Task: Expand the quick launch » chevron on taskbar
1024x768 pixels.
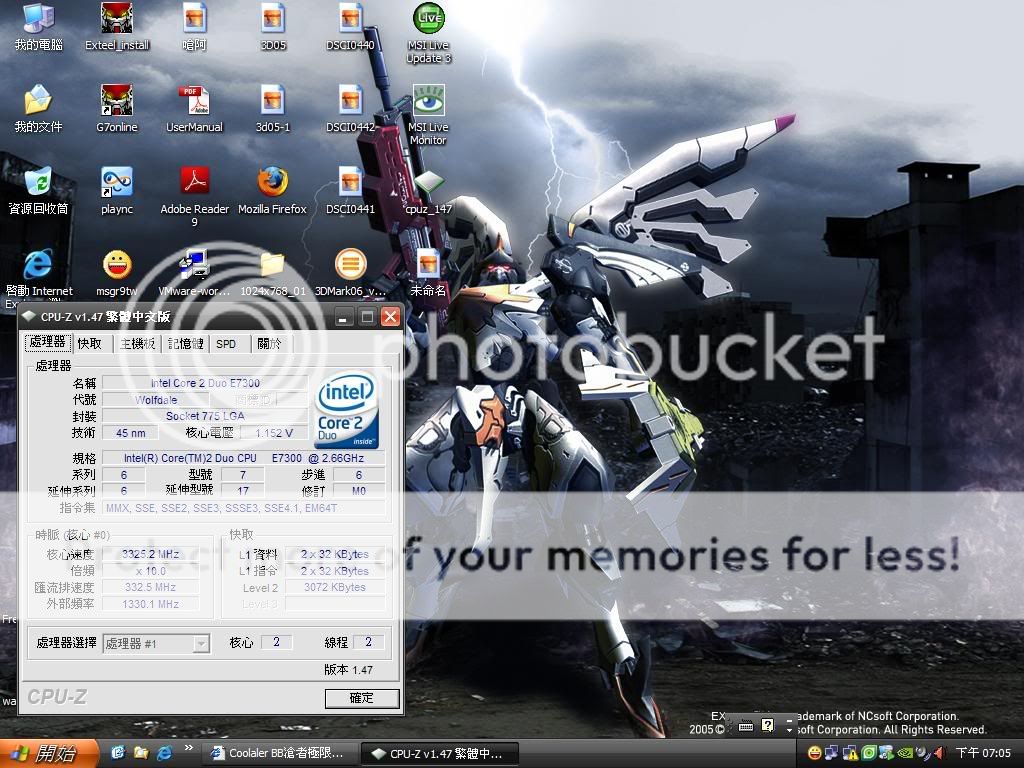Action: (x=189, y=748)
